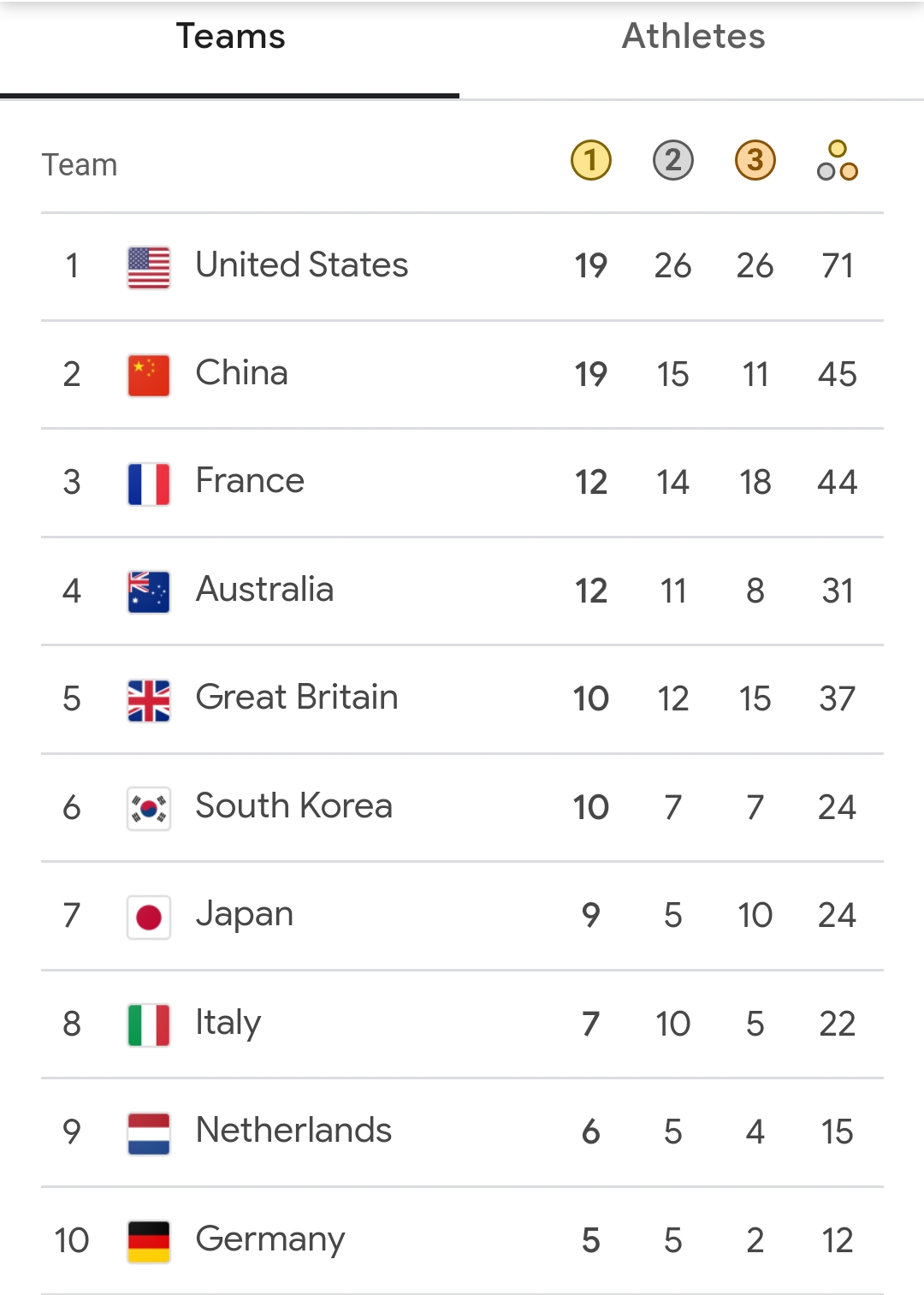Tap the Japan flag icon
This screenshot has height=1295, width=924.
click(149, 917)
